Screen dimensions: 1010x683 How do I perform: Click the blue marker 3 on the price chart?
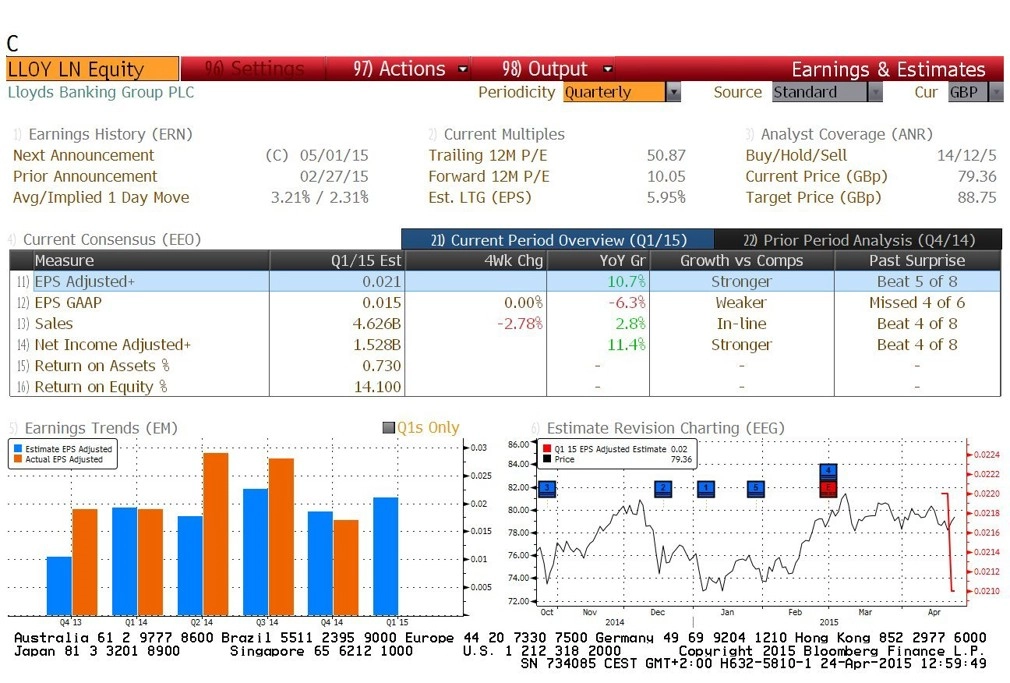[x=547, y=488]
